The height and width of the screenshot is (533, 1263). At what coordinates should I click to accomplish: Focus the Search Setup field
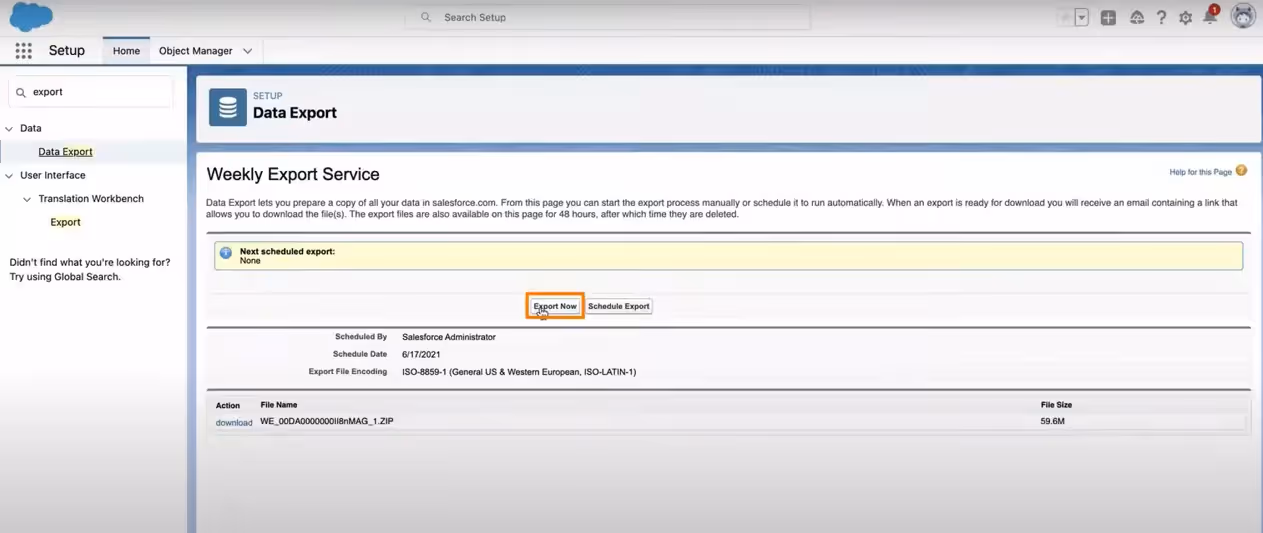(608, 17)
